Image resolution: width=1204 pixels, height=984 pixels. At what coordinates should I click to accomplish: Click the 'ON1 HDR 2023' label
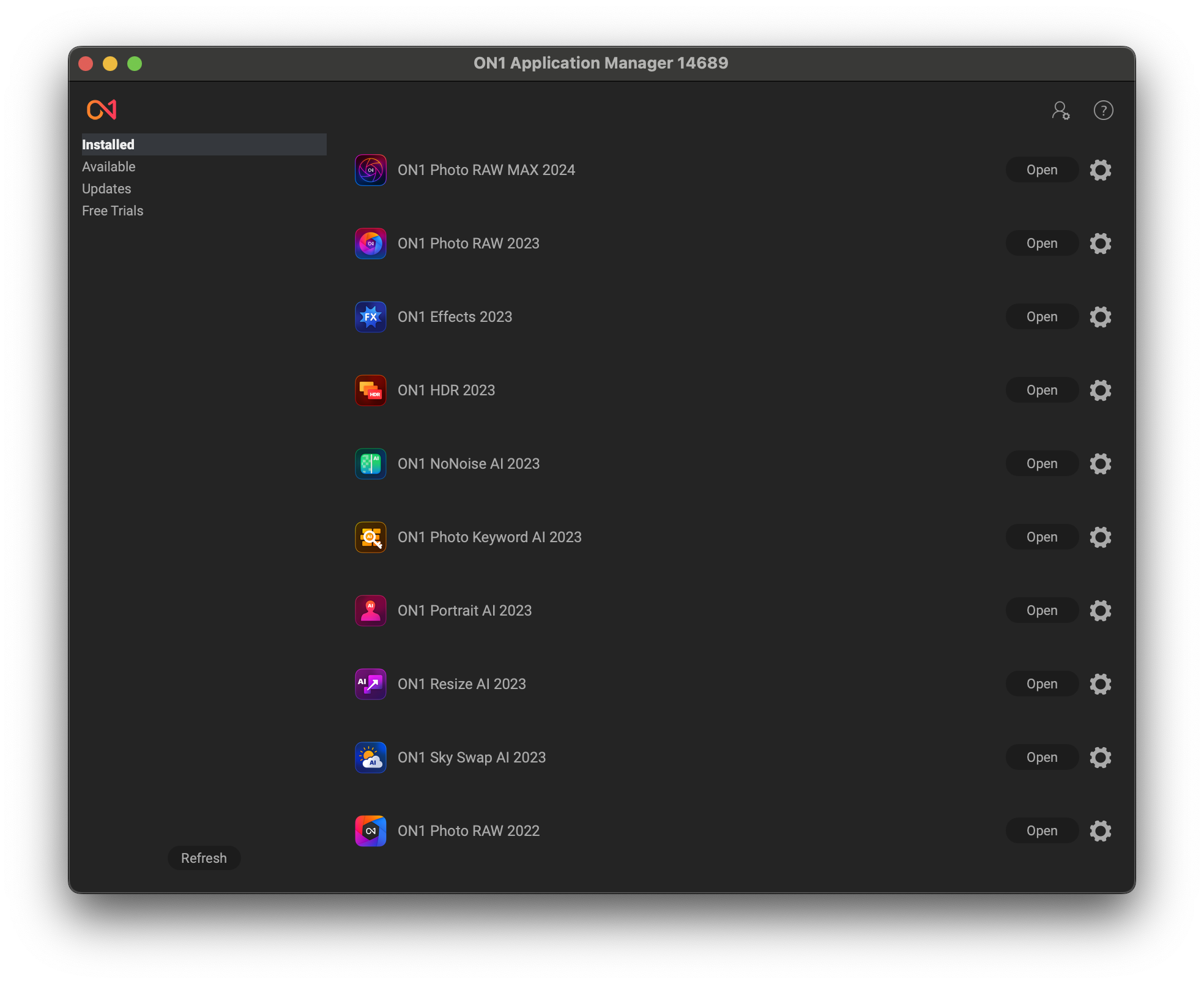point(447,390)
